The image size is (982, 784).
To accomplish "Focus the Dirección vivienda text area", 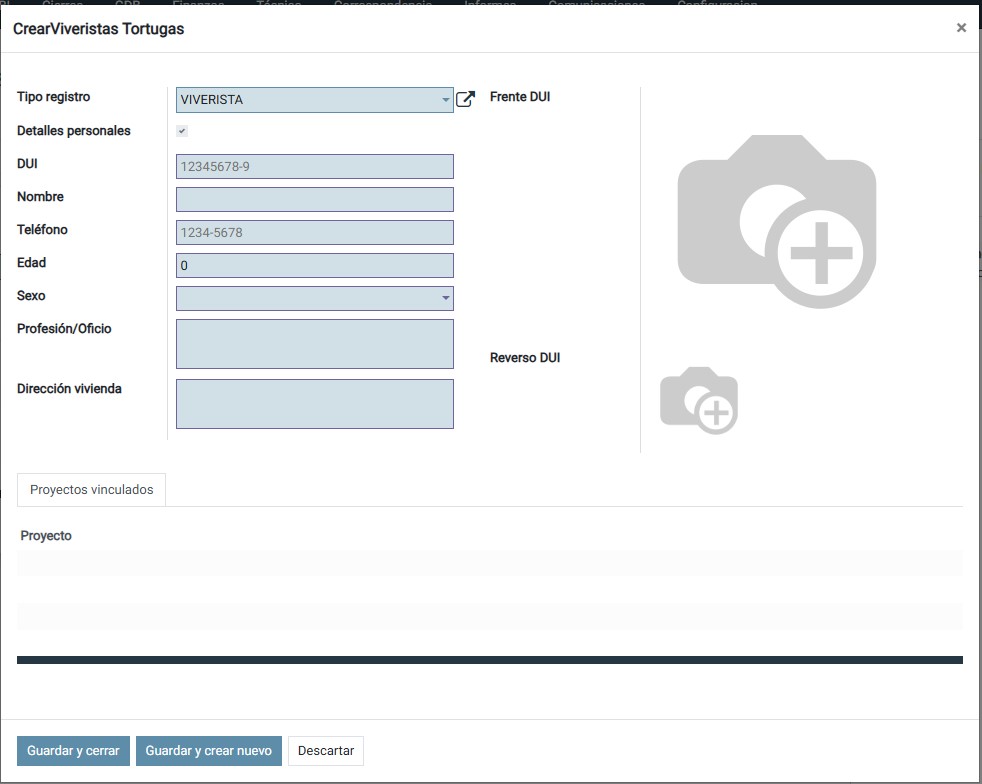I will pos(314,404).
